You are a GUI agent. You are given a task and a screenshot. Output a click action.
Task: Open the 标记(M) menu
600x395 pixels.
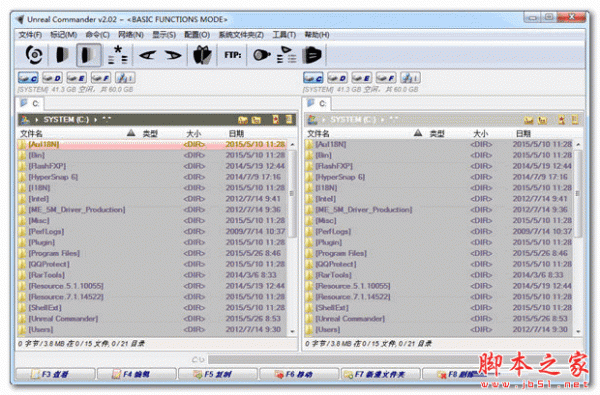[63, 35]
